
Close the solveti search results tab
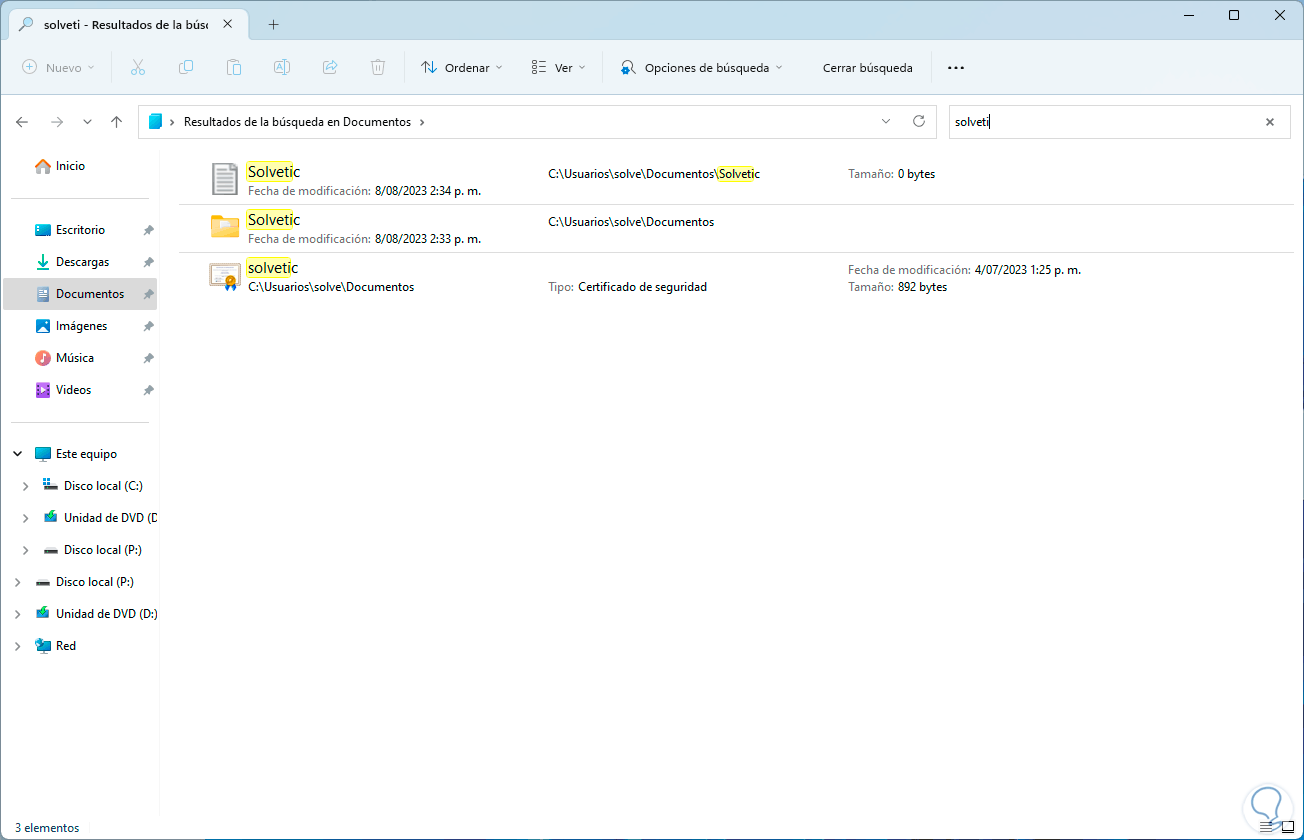(x=230, y=24)
